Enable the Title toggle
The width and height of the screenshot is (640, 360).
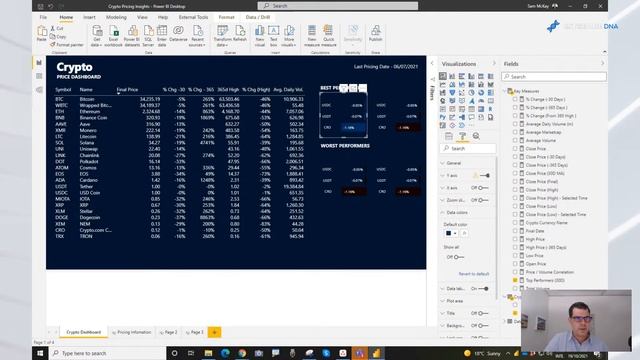(483, 313)
